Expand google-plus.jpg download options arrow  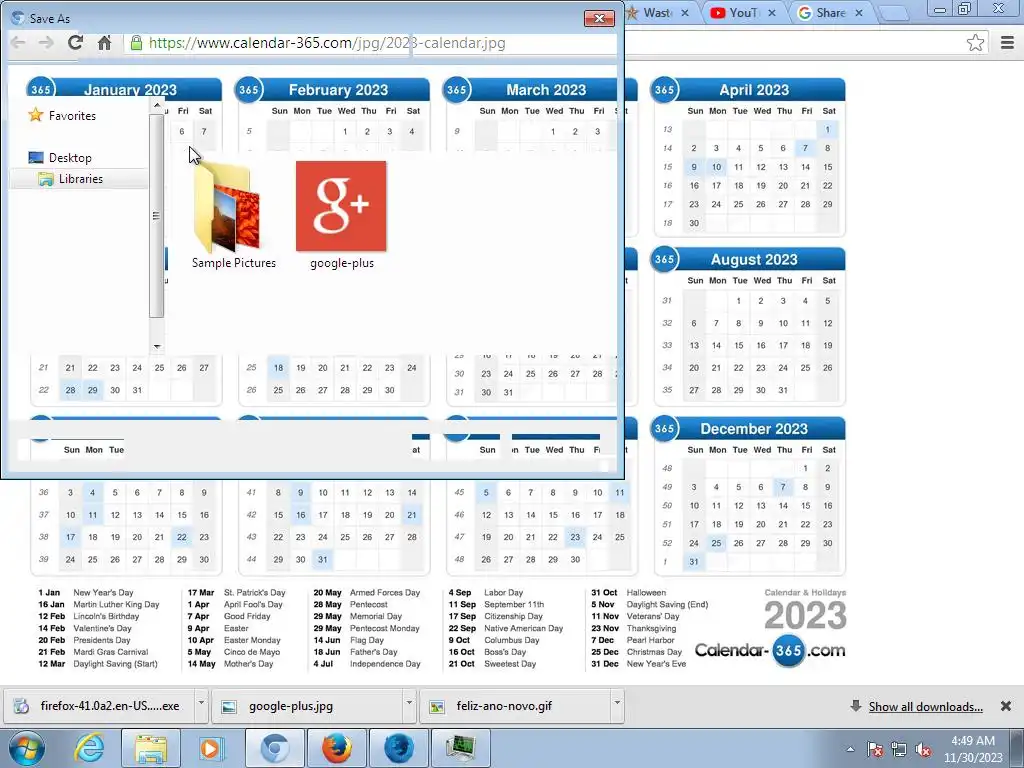[409, 703]
